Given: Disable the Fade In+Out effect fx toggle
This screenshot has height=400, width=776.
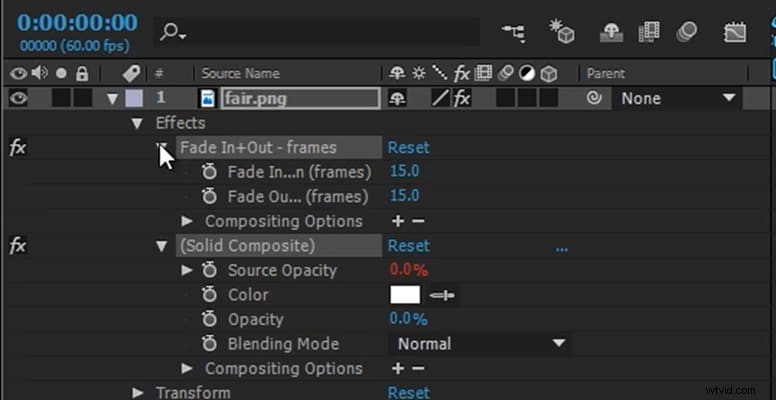Looking at the screenshot, I should tap(17, 148).
